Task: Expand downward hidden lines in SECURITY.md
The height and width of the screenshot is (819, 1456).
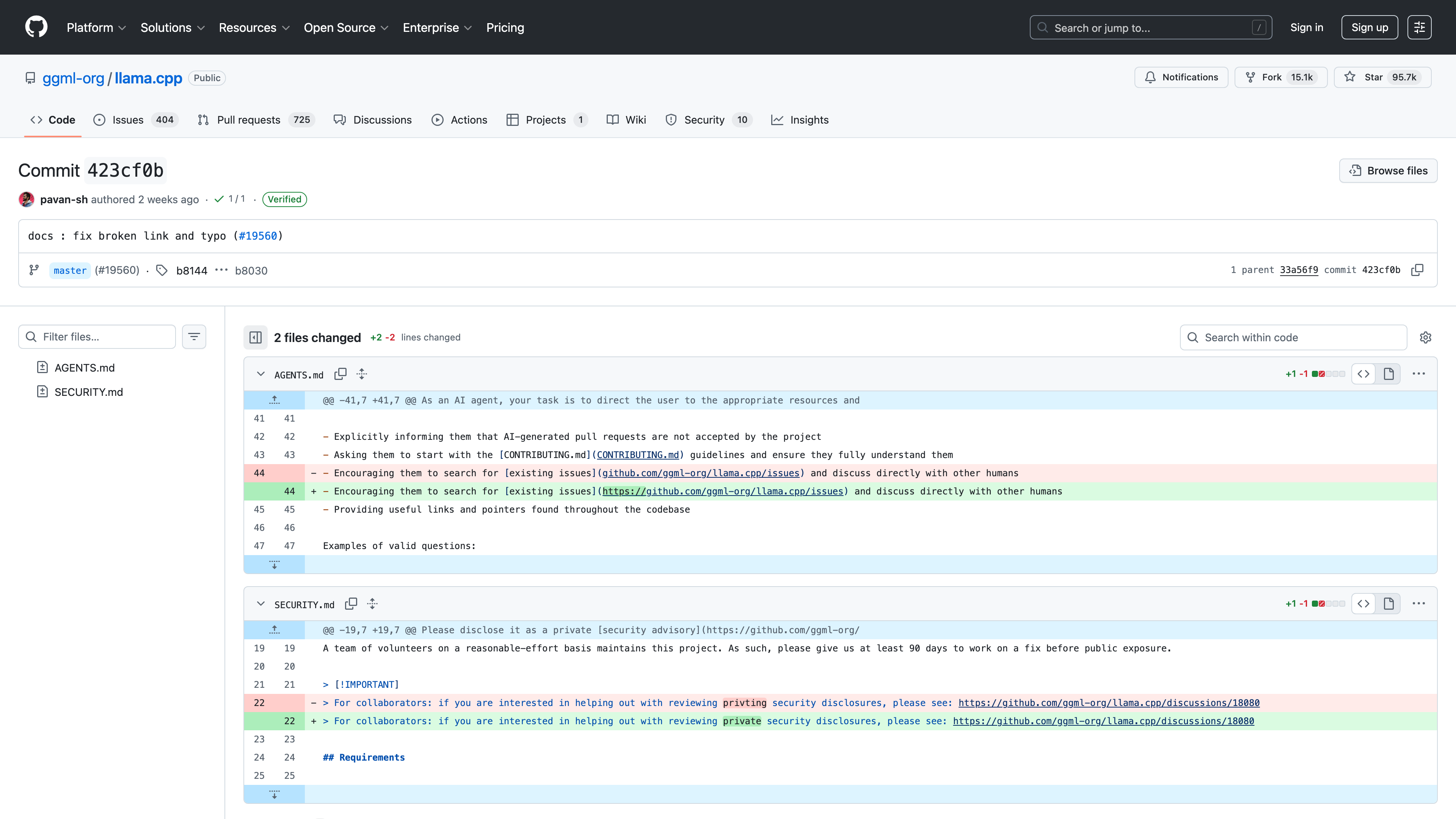Action: (x=274, y=794)
